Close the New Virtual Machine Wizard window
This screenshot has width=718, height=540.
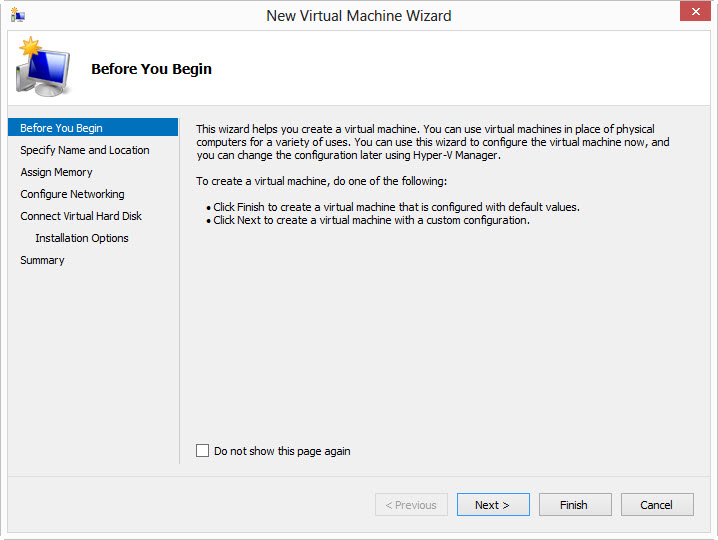click(x=692, y=12)
